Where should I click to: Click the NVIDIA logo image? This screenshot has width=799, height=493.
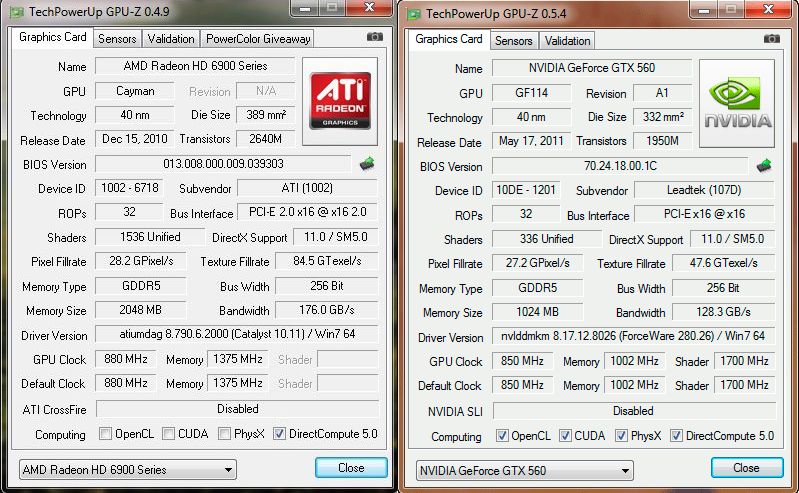pos(737,103)
